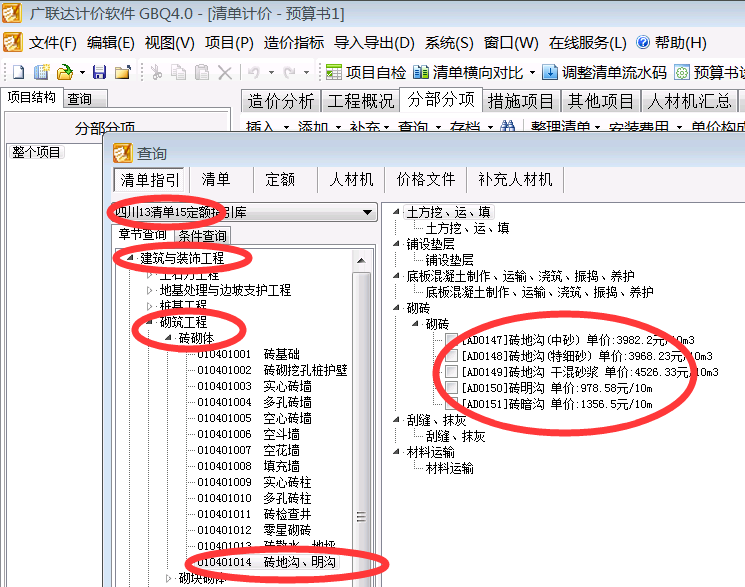This screenshot has width=745, height=587.
Task: Check the AD0148 砖地沟(特细砂) checkbox
Action: (x=451, y=356)
